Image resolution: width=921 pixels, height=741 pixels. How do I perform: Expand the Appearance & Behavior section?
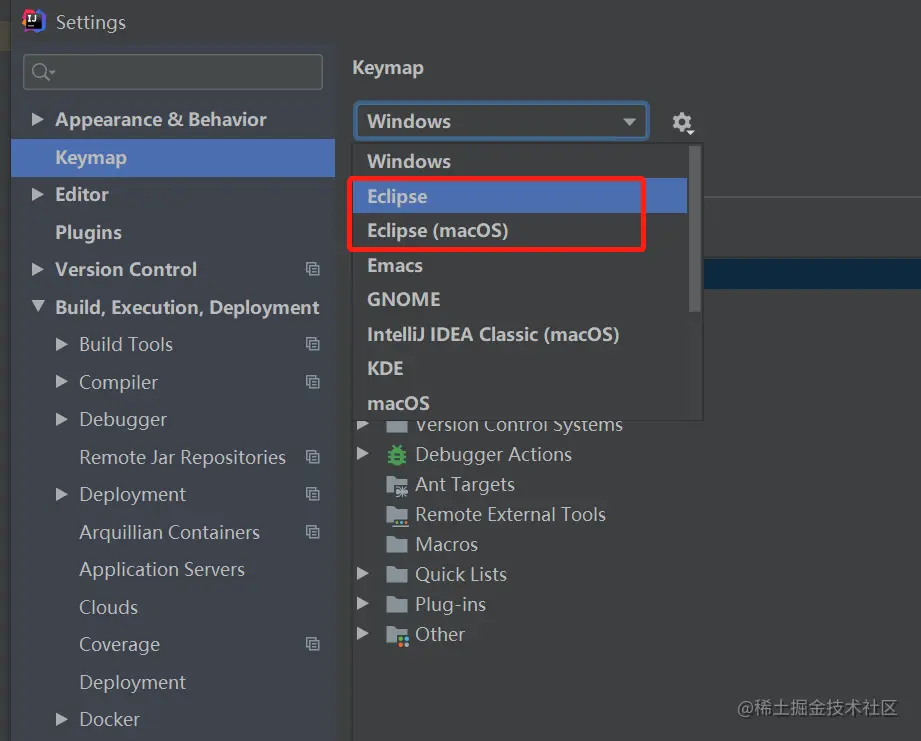click(x=38, y=120)
